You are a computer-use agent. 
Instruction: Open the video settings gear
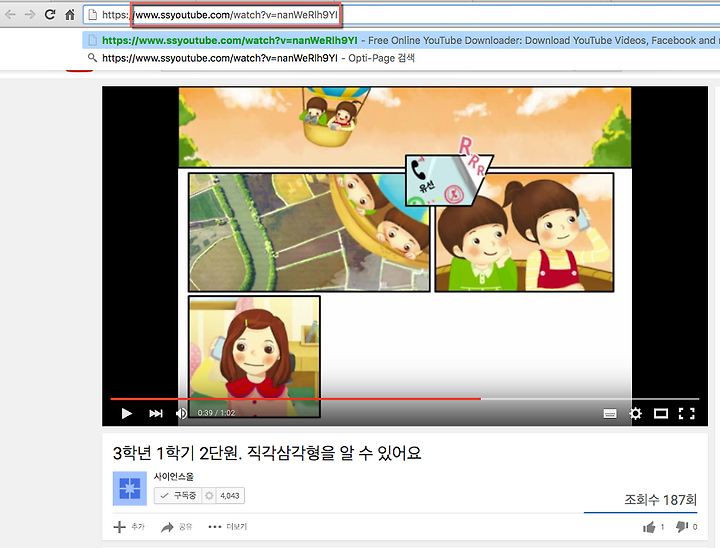(636, 413)
